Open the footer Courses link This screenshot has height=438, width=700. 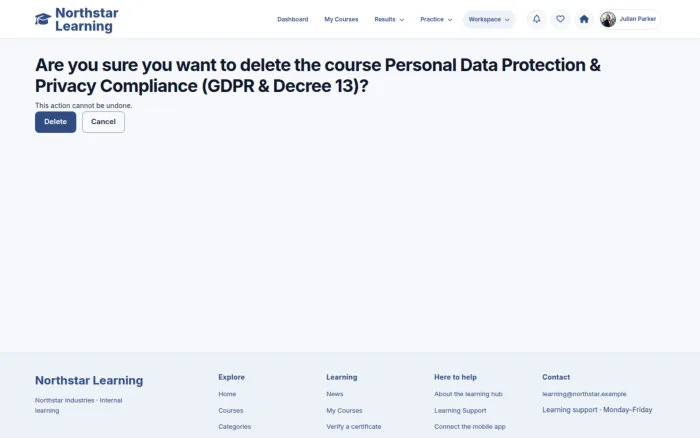230,410
